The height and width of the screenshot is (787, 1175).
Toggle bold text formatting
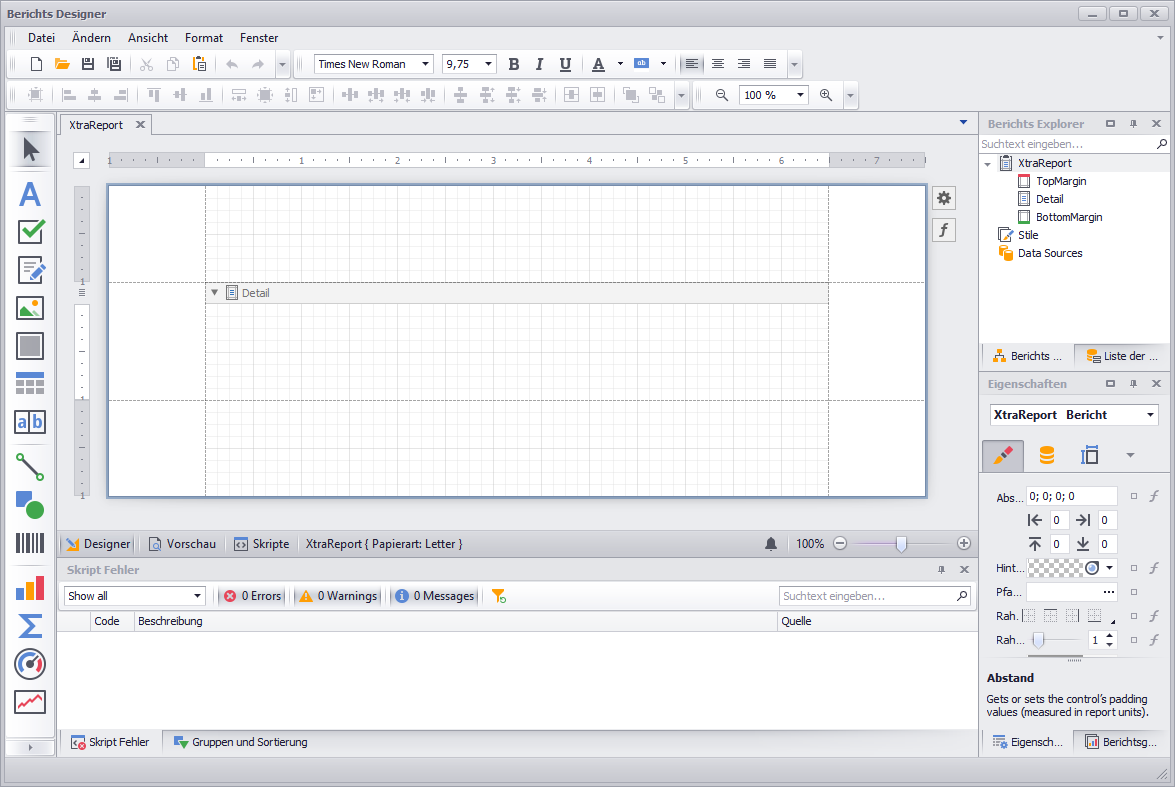(514, 64)
